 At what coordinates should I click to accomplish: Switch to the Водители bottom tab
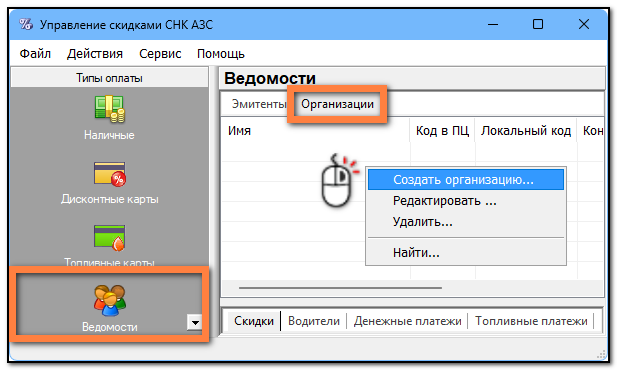coord(314,321)
